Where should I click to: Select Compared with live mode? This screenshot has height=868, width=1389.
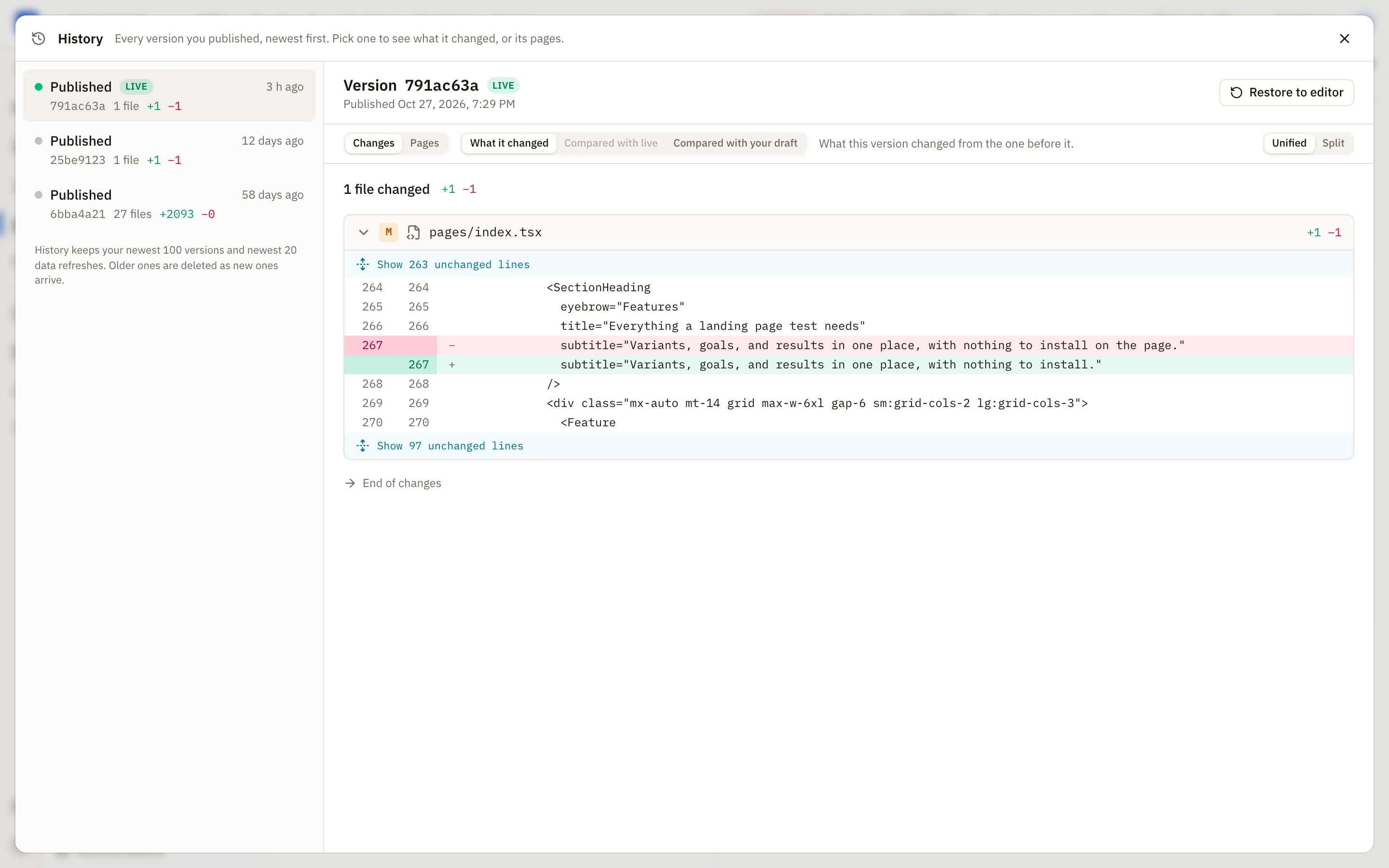coord(611,144)
